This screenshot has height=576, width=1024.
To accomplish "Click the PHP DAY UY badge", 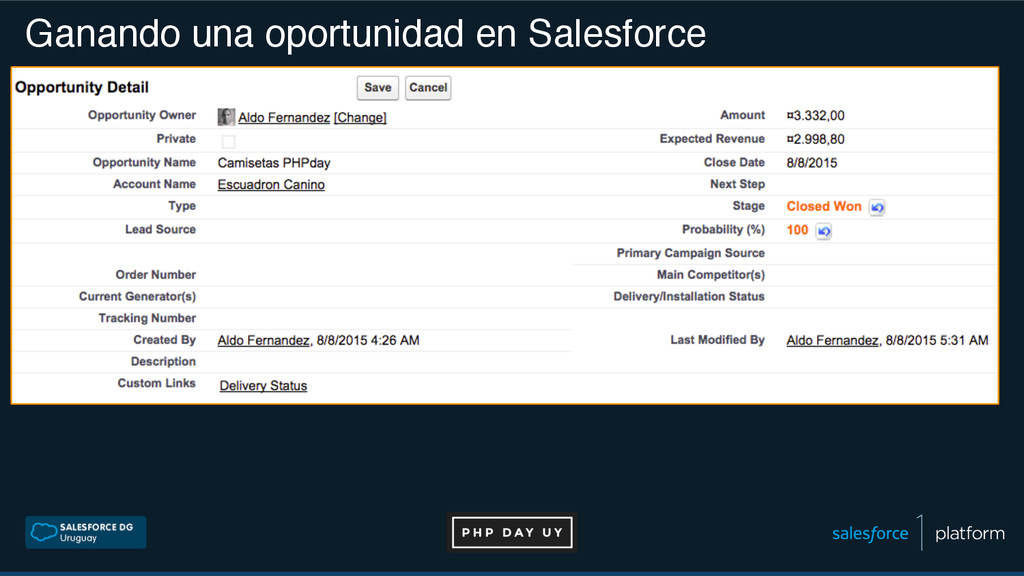I will point(512,532).
